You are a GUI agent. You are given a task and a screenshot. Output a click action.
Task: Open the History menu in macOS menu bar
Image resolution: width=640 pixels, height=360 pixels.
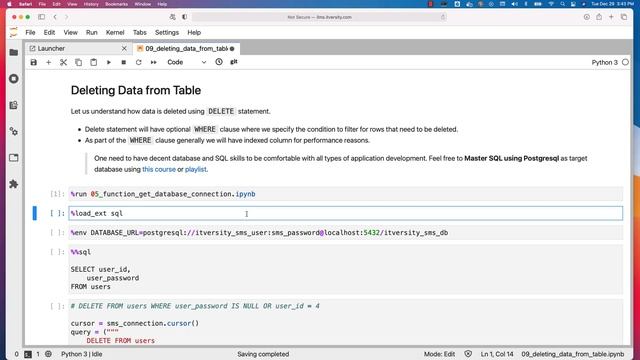pos(91,4)
